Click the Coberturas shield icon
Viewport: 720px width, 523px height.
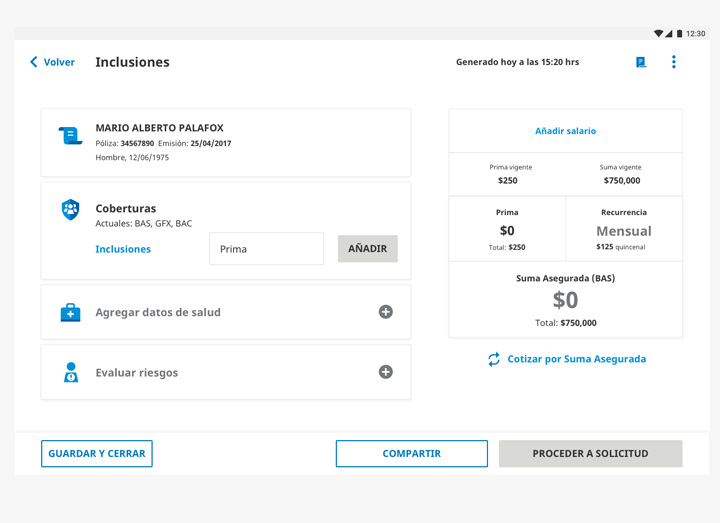[x=70, y=209]
